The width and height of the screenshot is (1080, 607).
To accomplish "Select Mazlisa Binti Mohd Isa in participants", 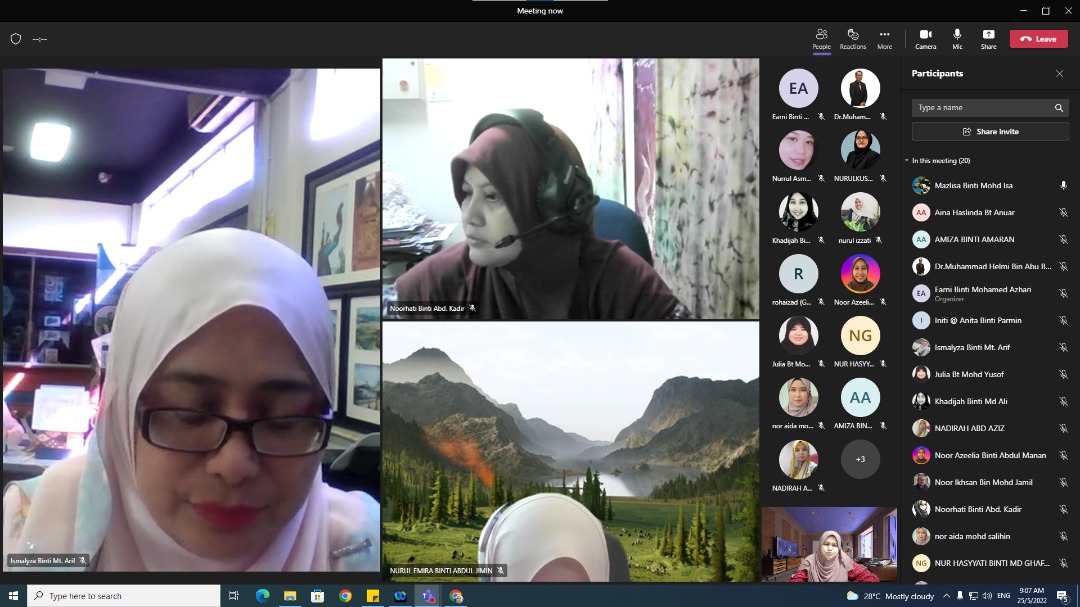I will 990,185.
